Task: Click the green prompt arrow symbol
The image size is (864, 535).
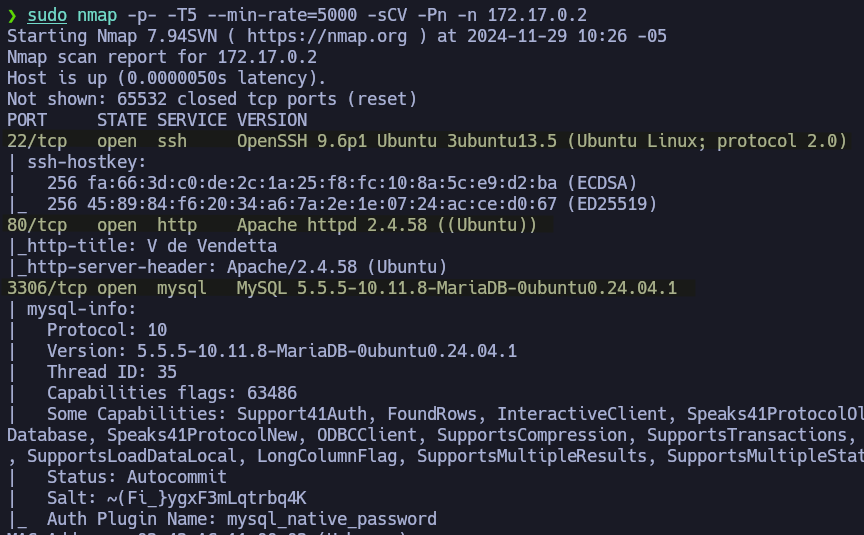Action: [x=12, y=15]
